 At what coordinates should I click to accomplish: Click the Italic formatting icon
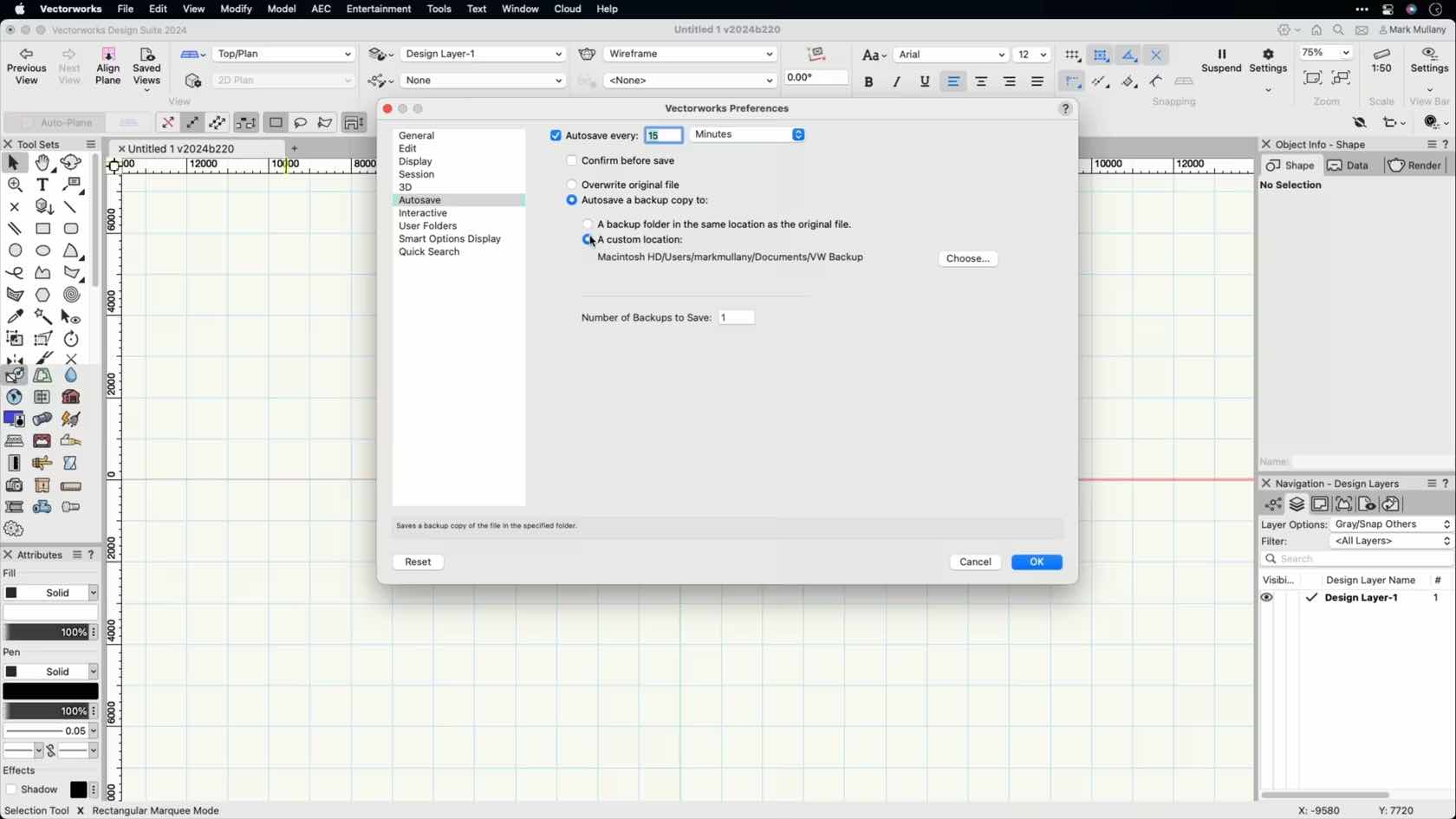[x=896, y=81]
